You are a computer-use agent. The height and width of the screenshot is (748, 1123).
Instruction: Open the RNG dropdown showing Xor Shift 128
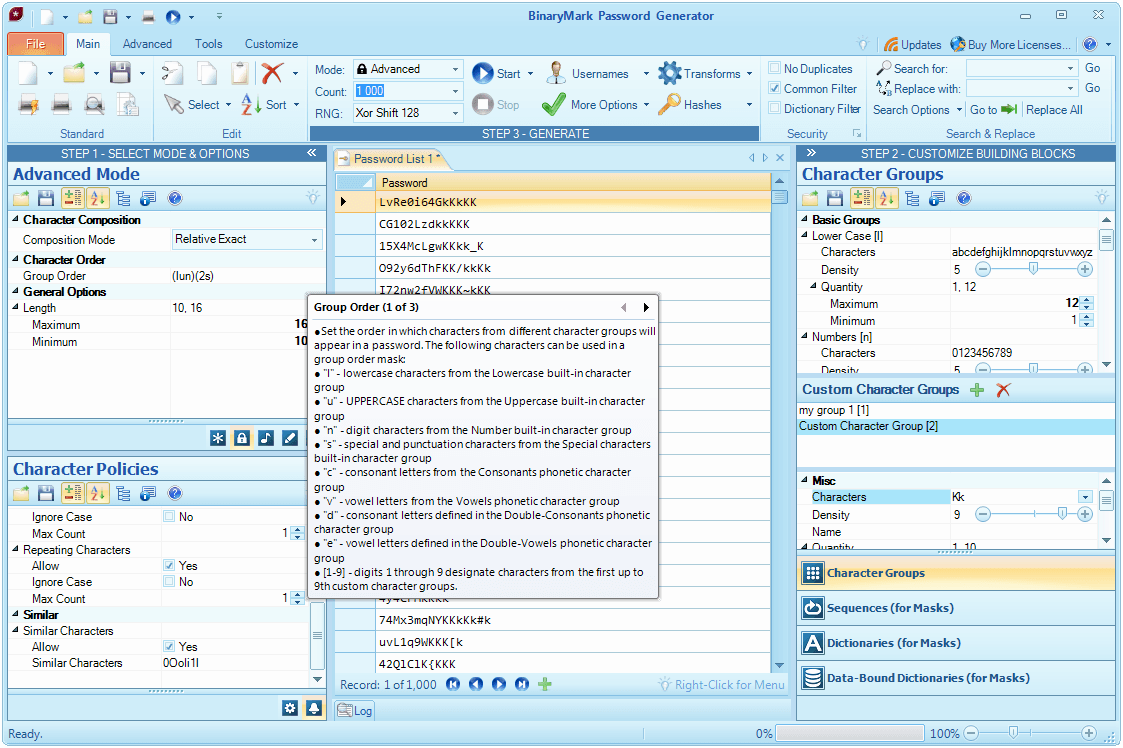(x=456, y=113)
